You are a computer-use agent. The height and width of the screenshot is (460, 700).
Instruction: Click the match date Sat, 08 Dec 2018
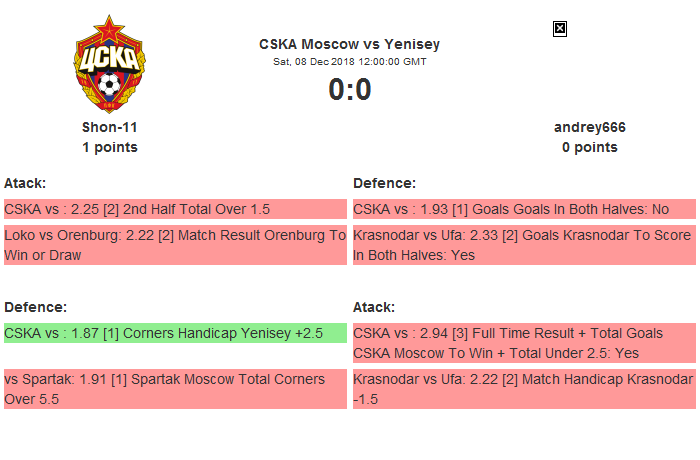tap(349, 61)
